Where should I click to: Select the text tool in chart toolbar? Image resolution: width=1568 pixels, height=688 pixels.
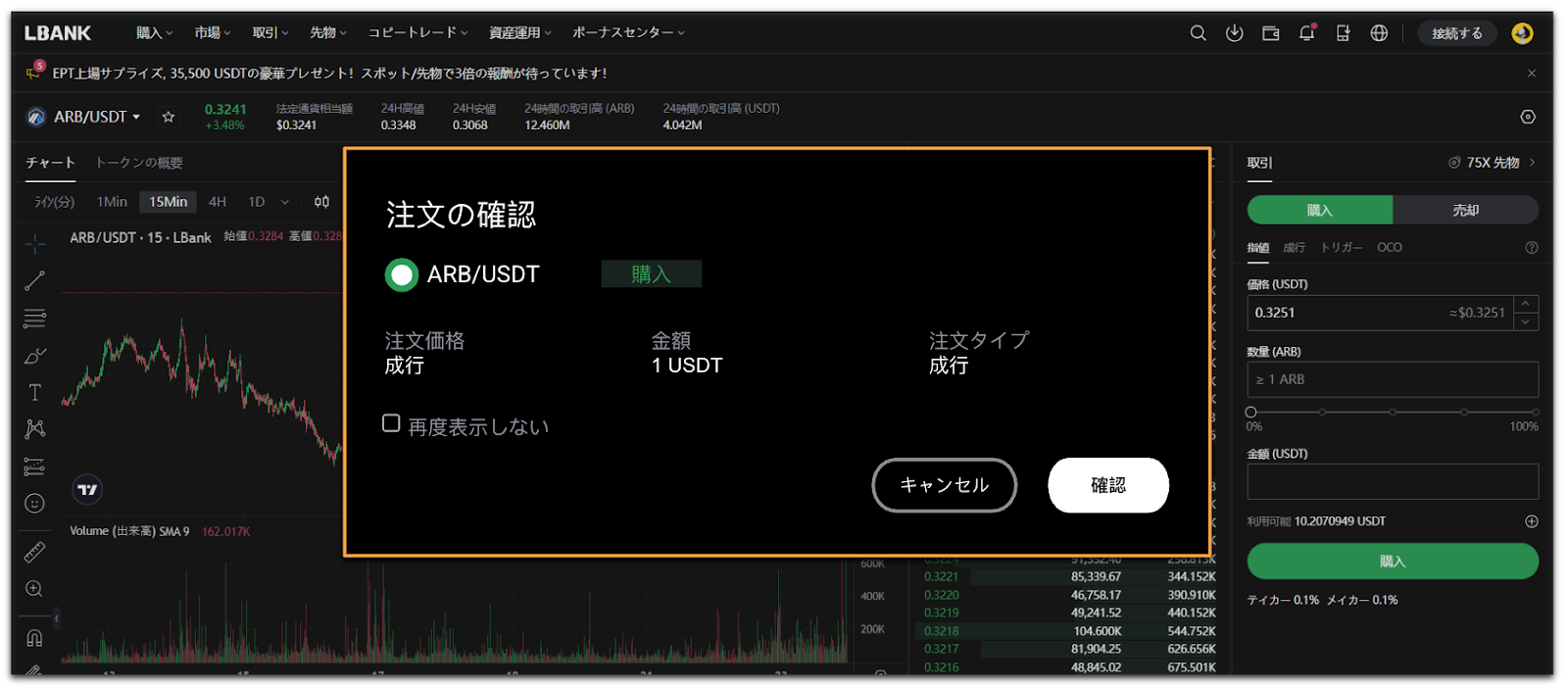tap(34, 392)
